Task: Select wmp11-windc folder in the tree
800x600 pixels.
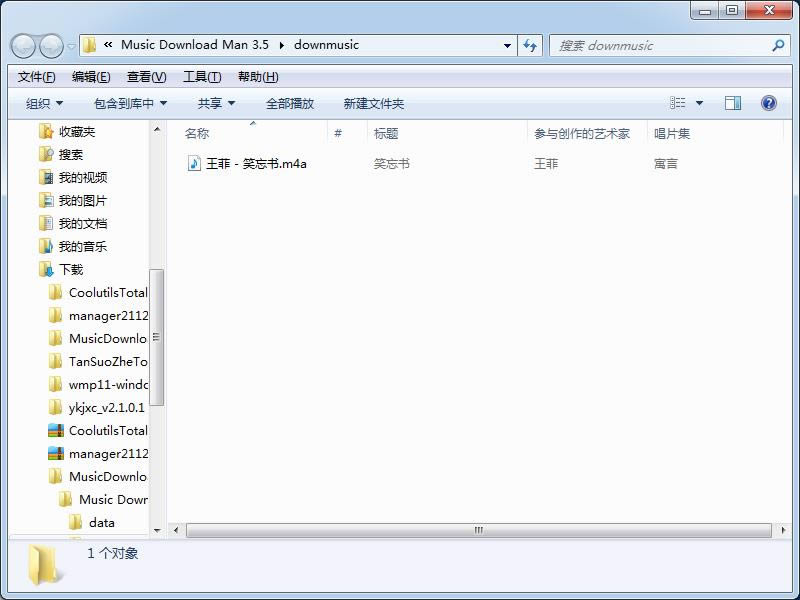Action: point(108,385)
